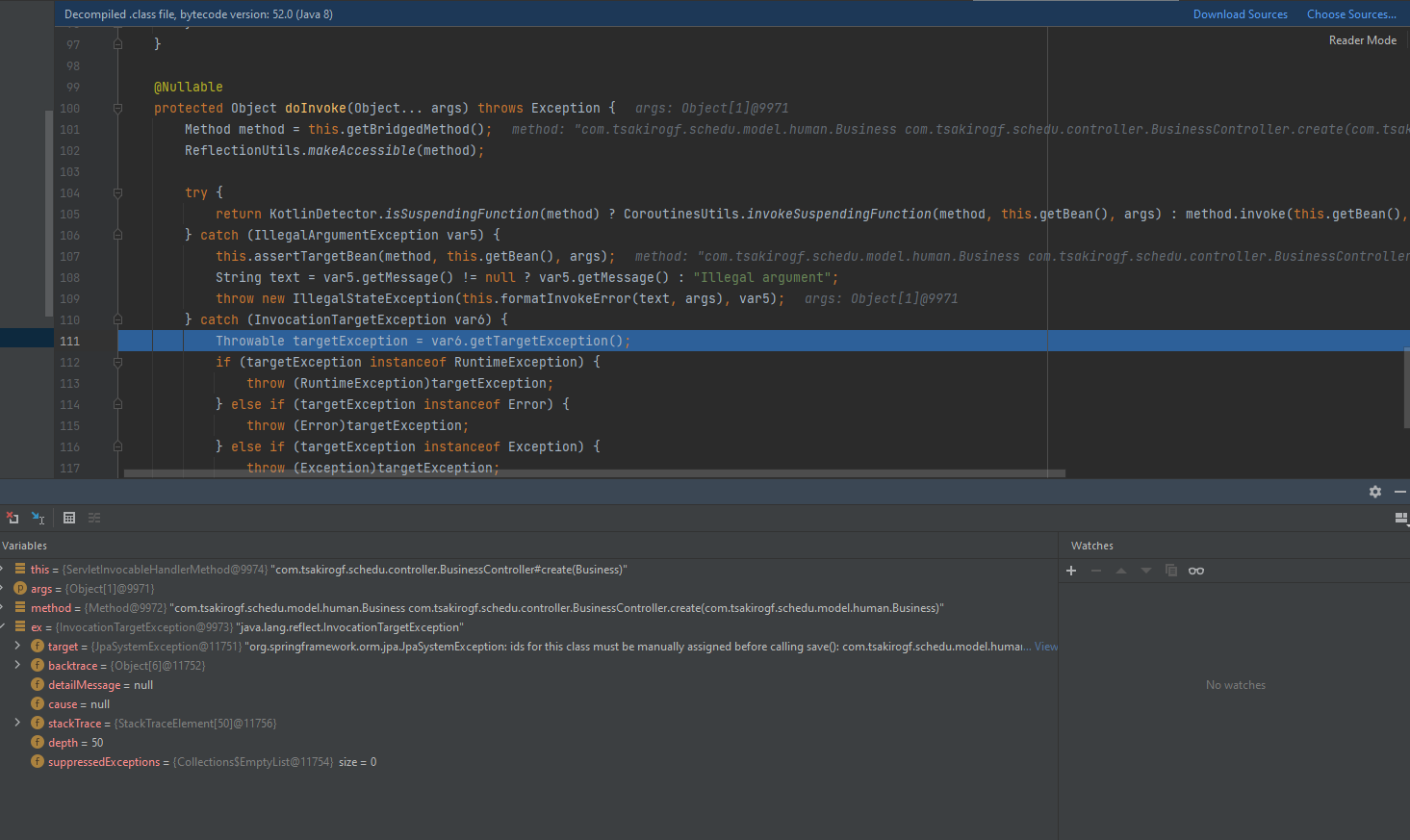Toggle the fold marker at line 97

pyautogui.click(x=118, y=44)
